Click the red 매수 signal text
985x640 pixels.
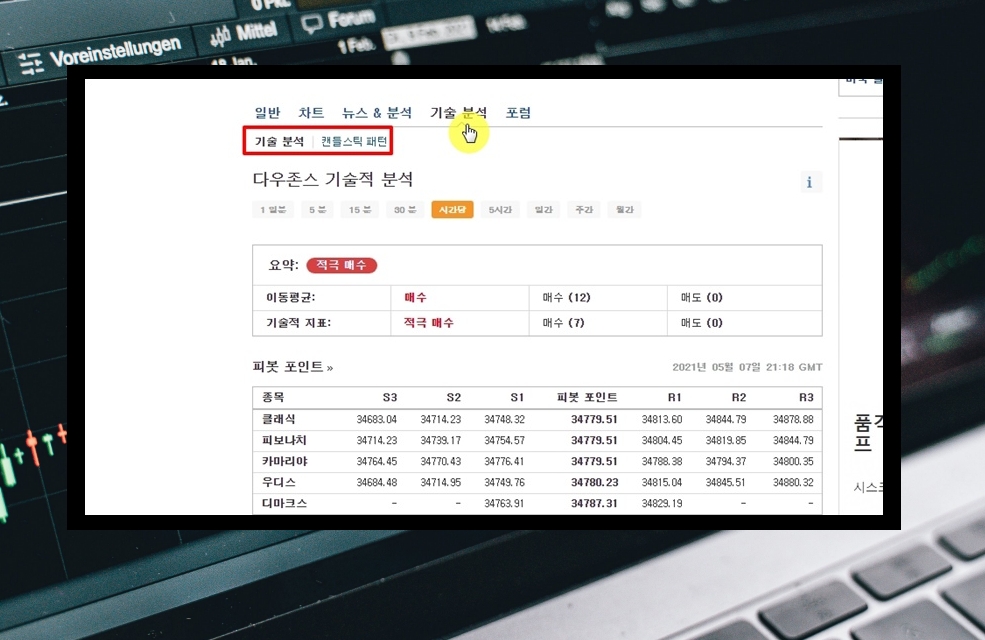point(415,298)
